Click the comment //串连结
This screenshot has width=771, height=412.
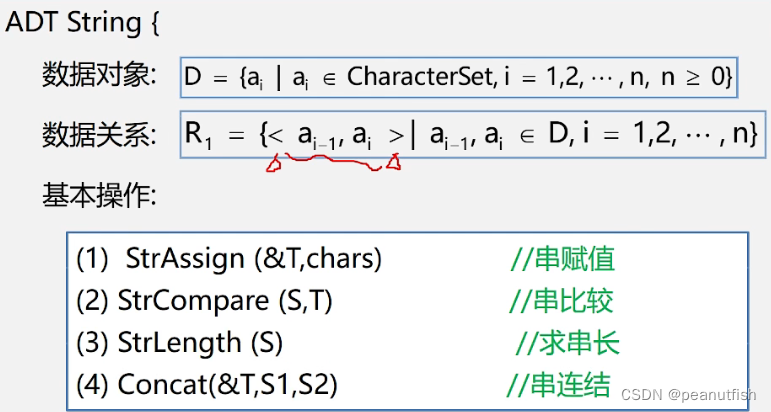[x=559, y=384]
